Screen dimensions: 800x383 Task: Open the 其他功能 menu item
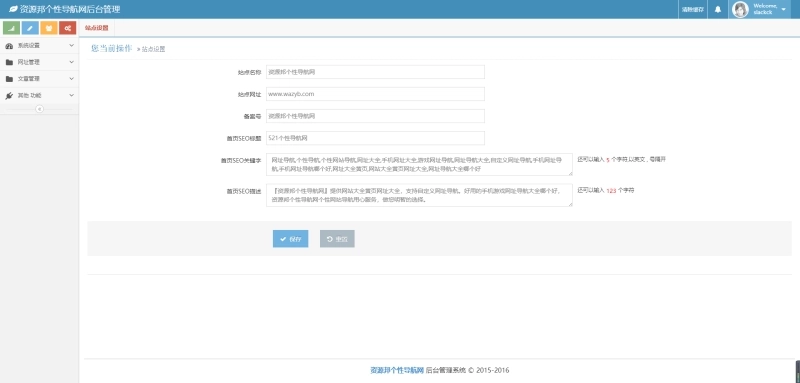tap(39, 95)
